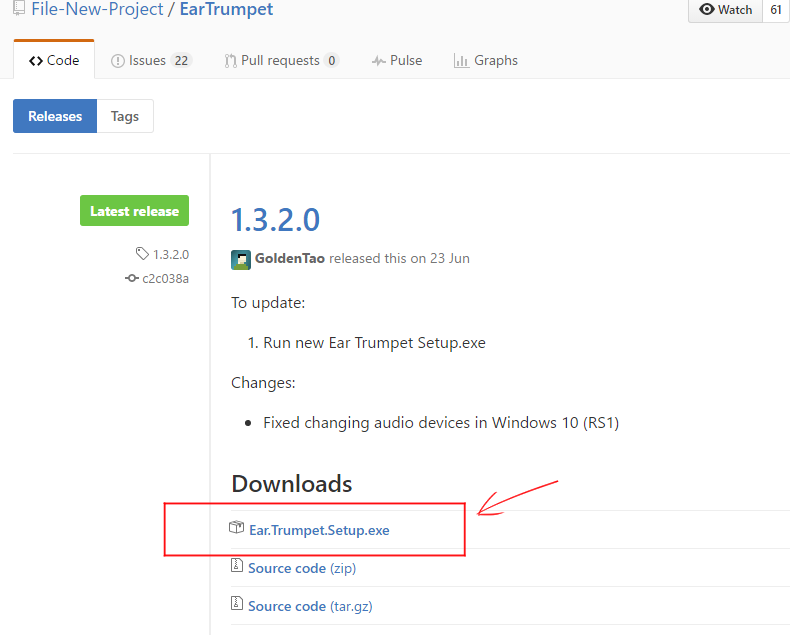Open the 1.3.2.0 release title

pyautogui.click(x=275, y=220)
